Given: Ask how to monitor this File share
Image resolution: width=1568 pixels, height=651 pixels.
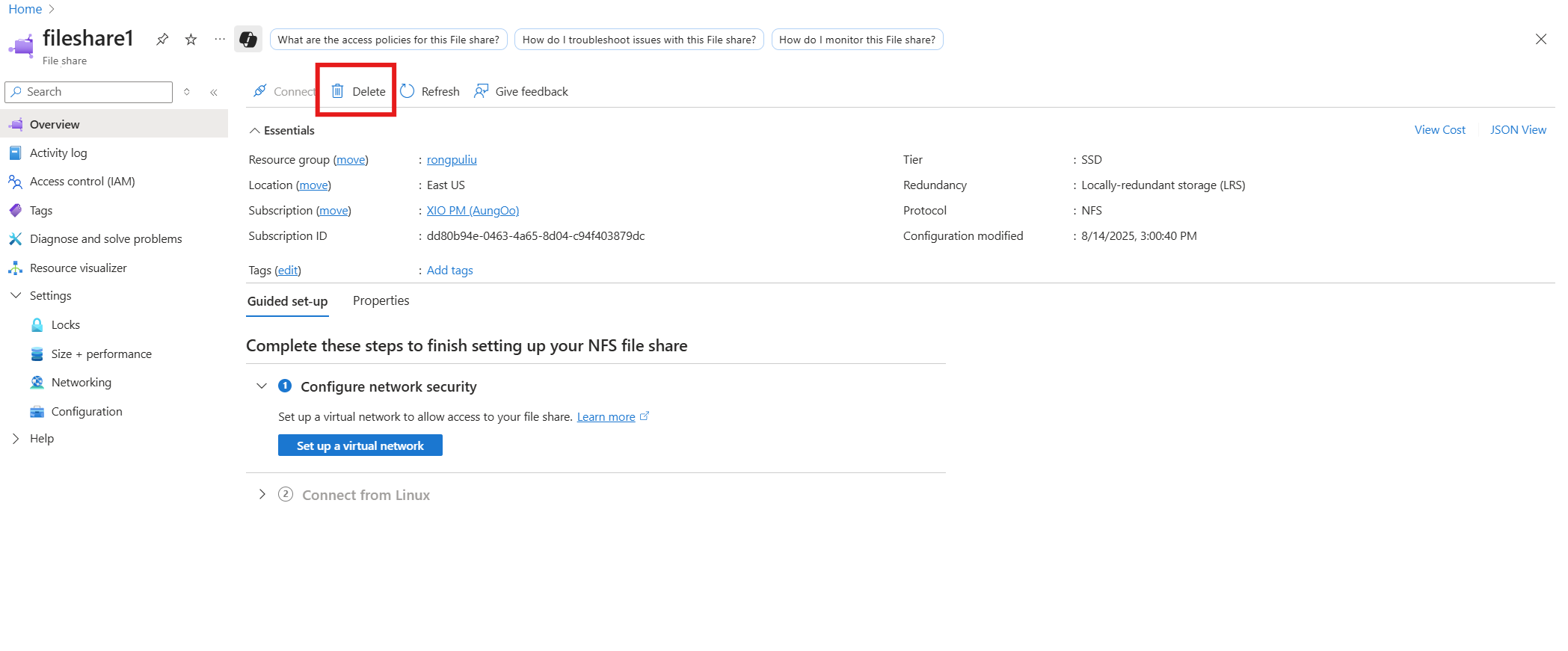Looking at the screenshot, I should [x=858, y=40].
